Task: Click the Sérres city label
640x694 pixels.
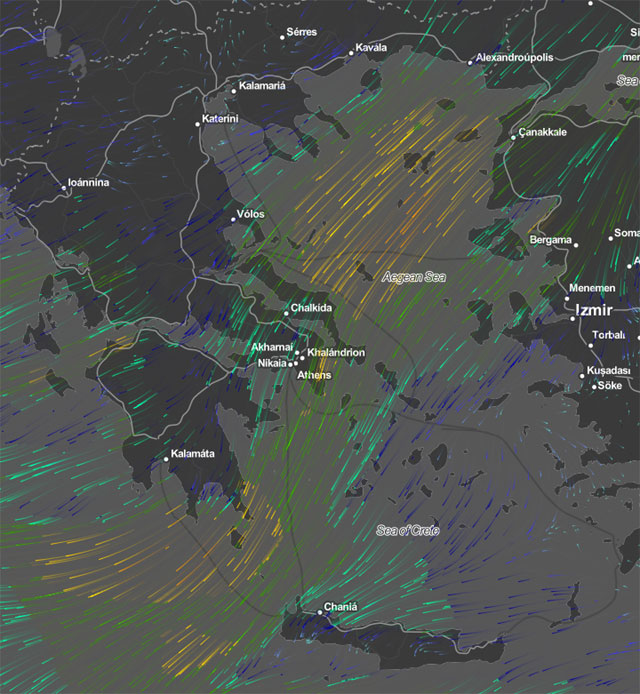Action: [301, 32]
